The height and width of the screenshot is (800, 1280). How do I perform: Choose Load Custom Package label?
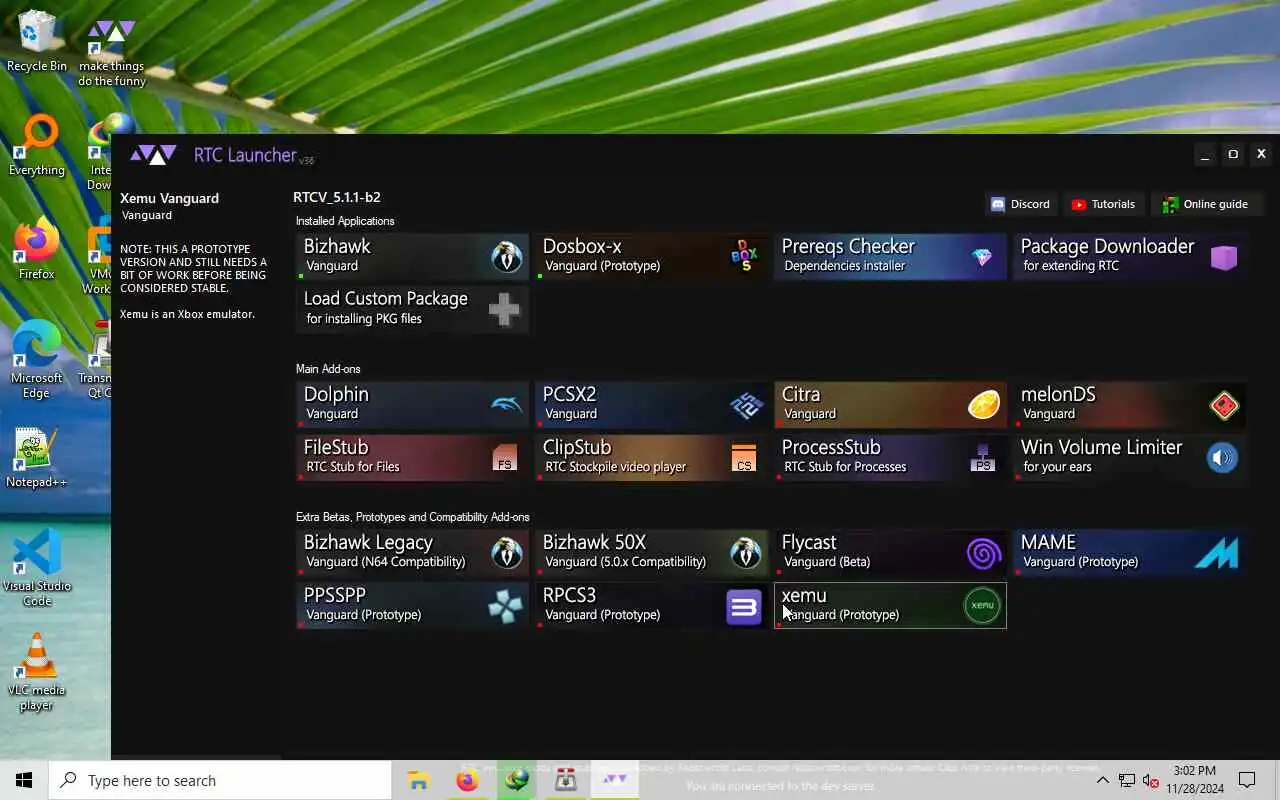click(x=385, y=298)
